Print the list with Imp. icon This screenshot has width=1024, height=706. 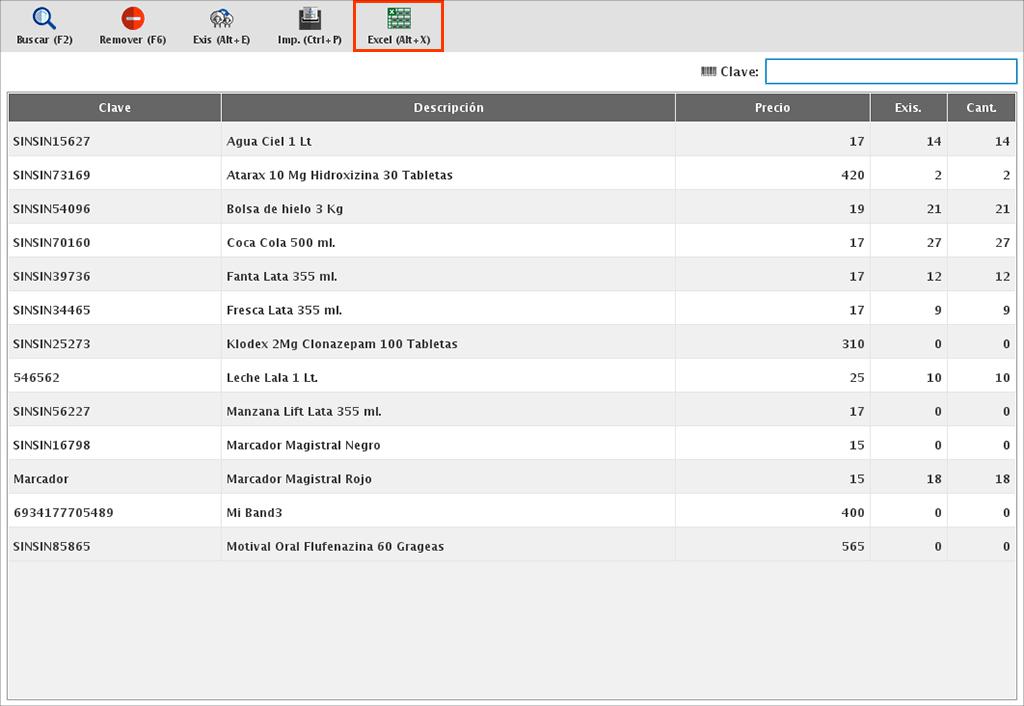point(310,19)
